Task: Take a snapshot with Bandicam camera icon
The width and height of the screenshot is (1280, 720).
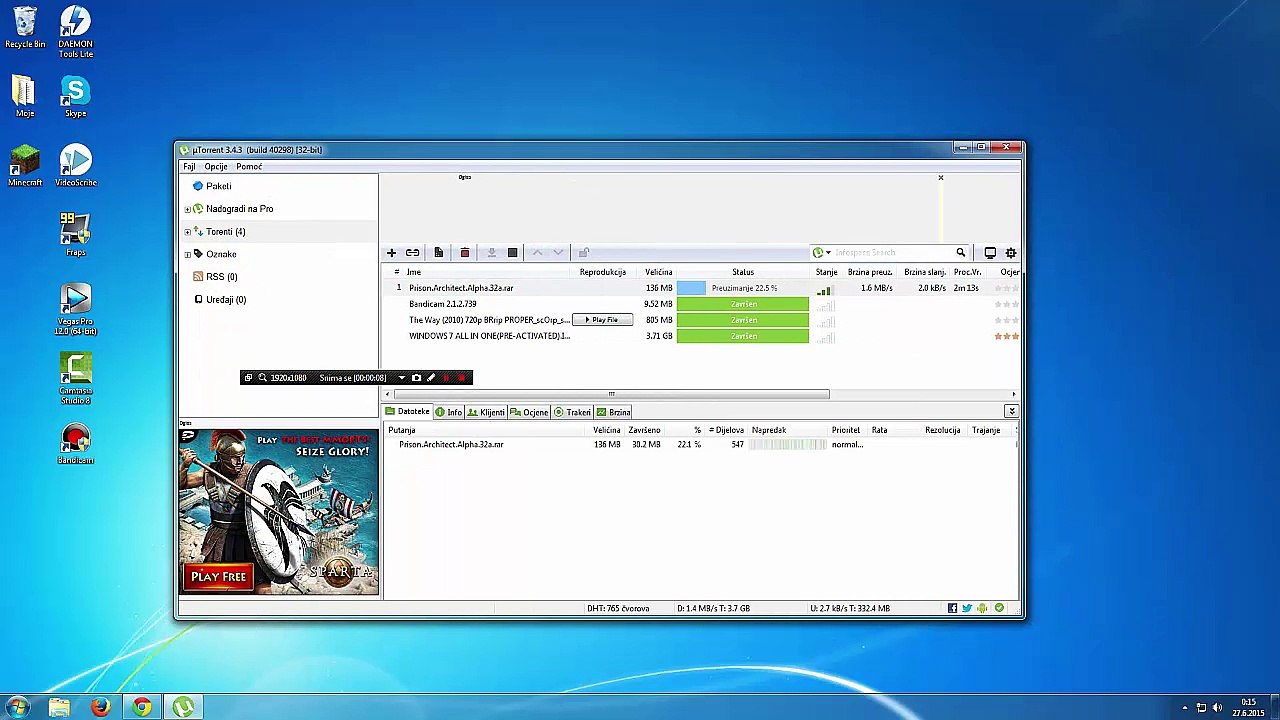Action: (x=416, y=378)
